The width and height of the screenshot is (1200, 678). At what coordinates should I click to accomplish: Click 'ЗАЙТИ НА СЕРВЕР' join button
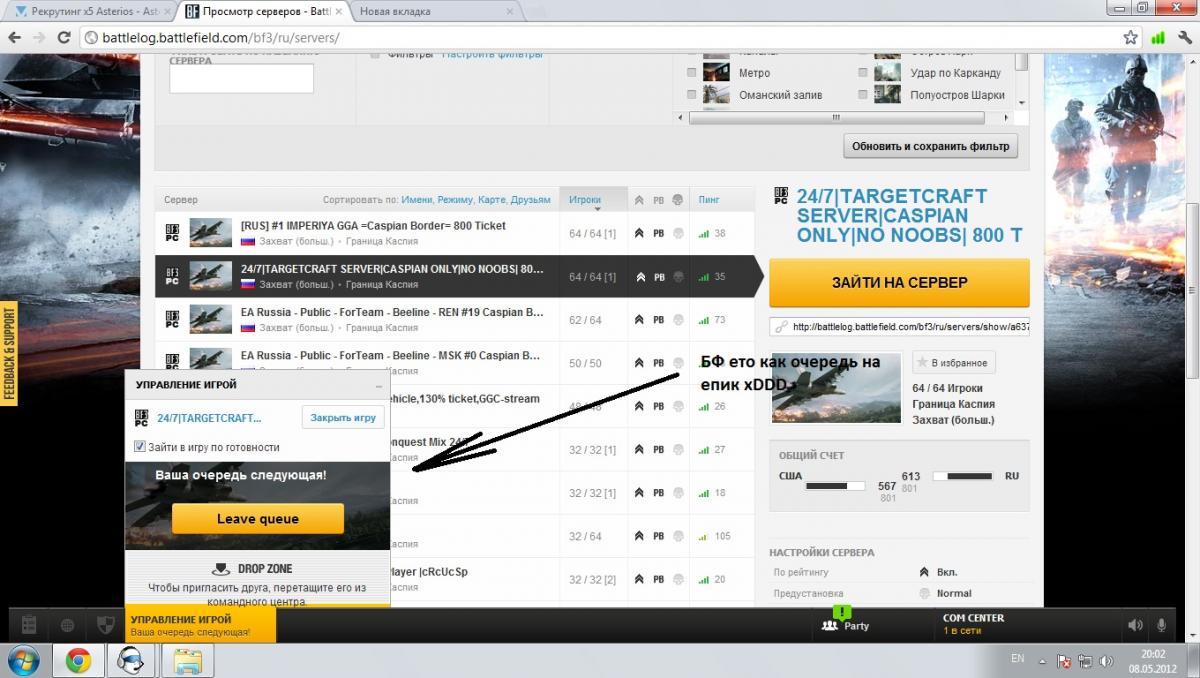[899, 283]
